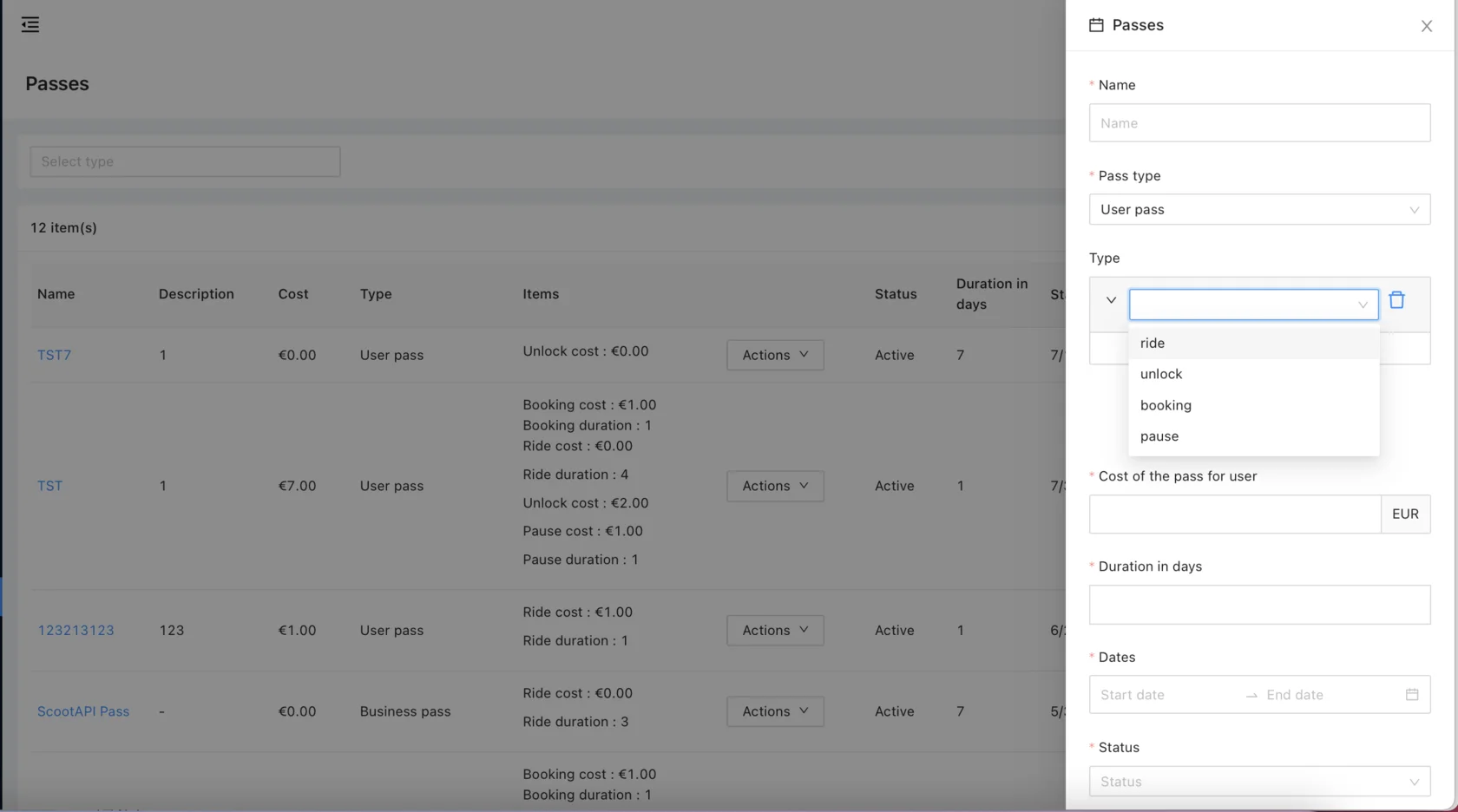Click the Name column header

point(56,294)
